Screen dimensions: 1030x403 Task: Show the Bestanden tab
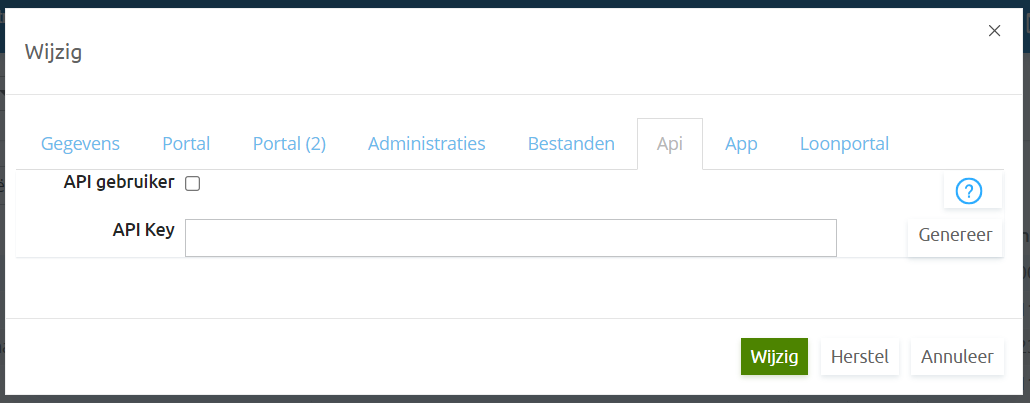[571, 144]
